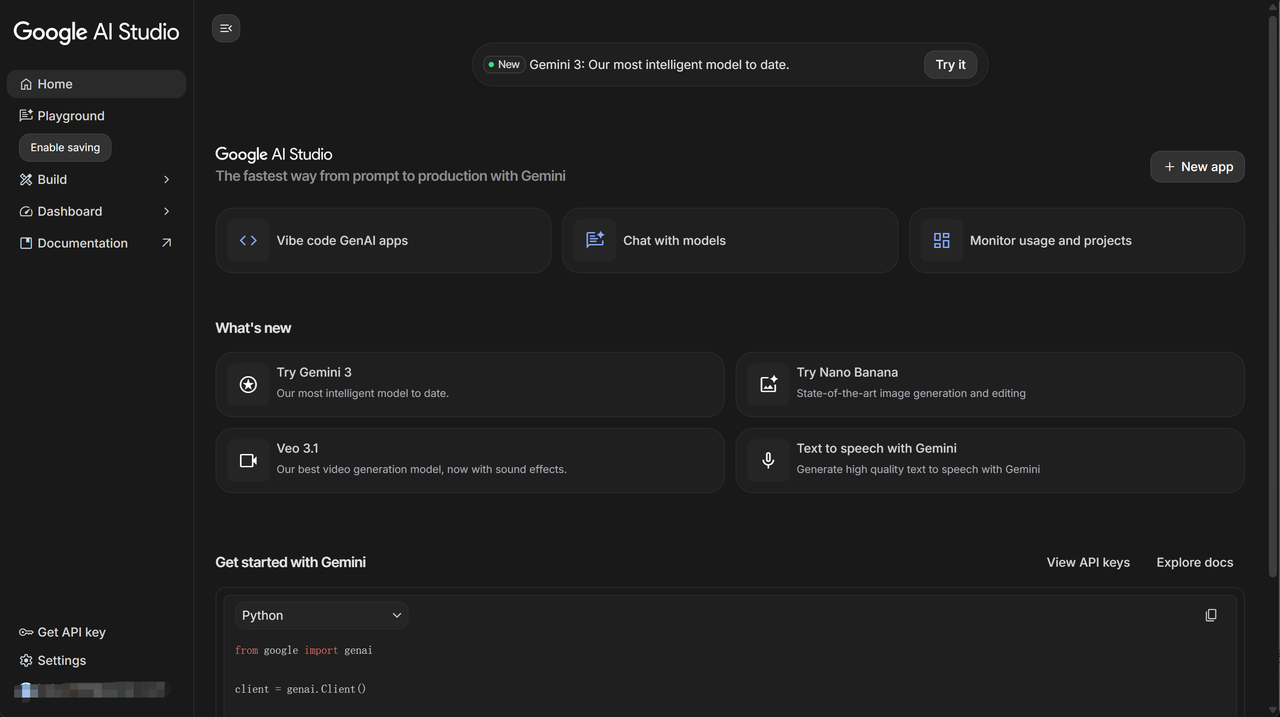Expand the Build section
1280x717 pixels.
(96, 179)
